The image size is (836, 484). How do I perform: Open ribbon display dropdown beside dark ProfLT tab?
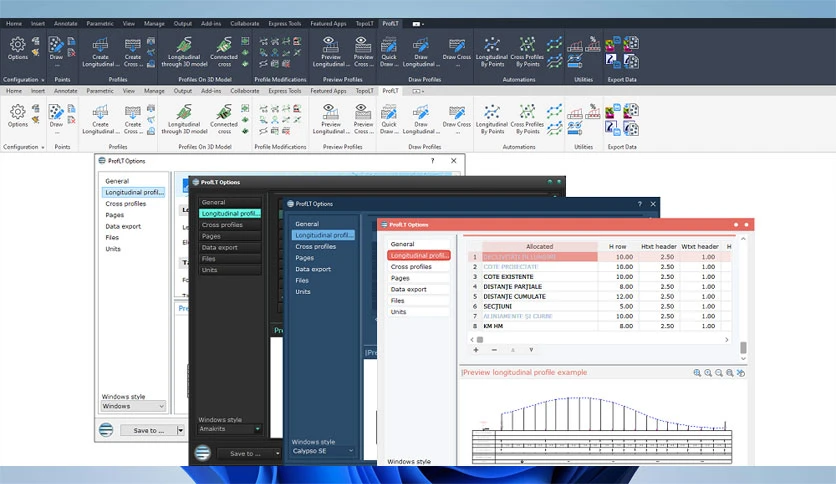click(418, 24)
